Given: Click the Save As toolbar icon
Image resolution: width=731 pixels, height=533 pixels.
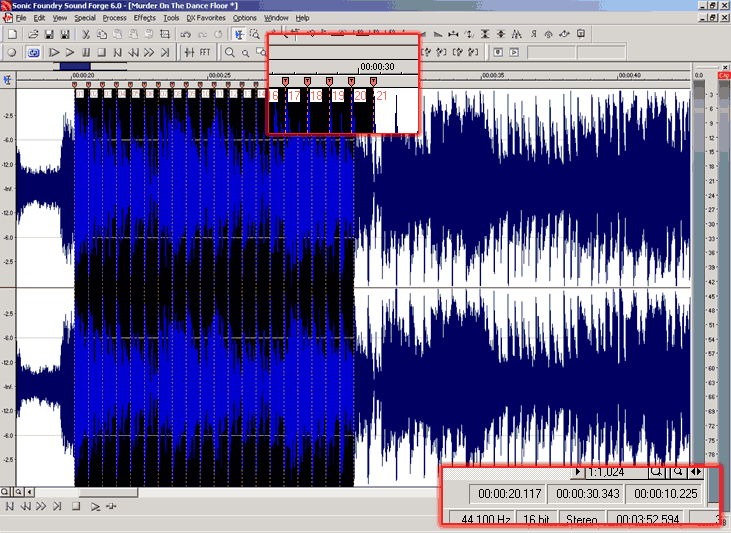Looking at the screenshot, I should pyautogui.click(x=65, y=34).
